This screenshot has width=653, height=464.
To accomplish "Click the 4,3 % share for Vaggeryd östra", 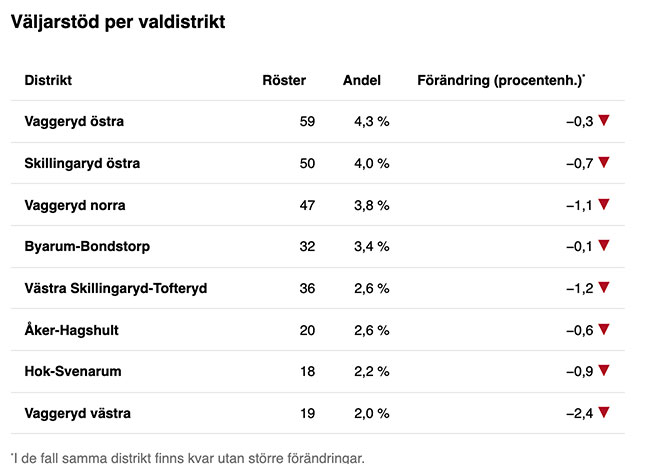I will click(x=371, y=122).
